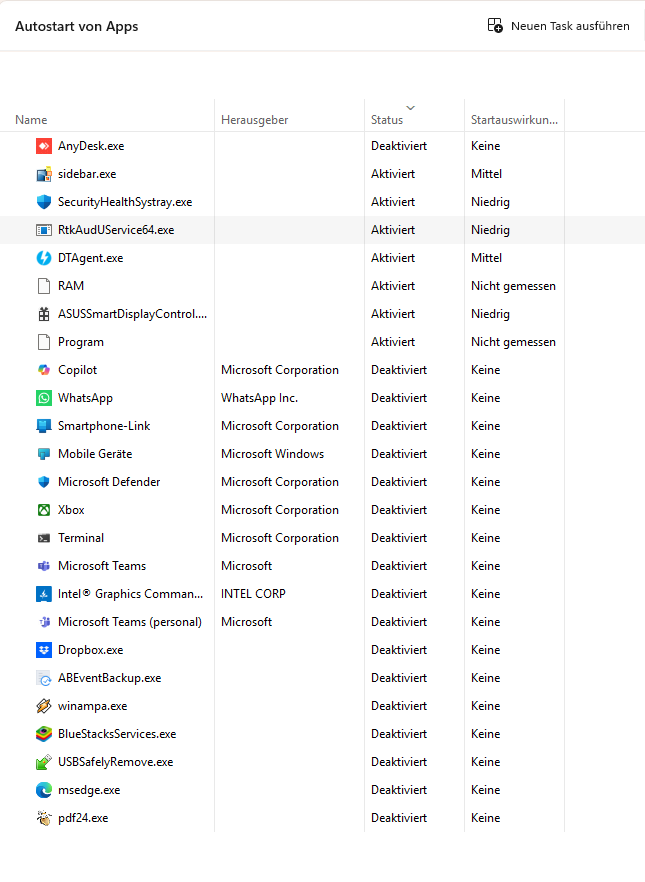Click the Terminal icon
The image size is (645, 882).
click(44, 538)
